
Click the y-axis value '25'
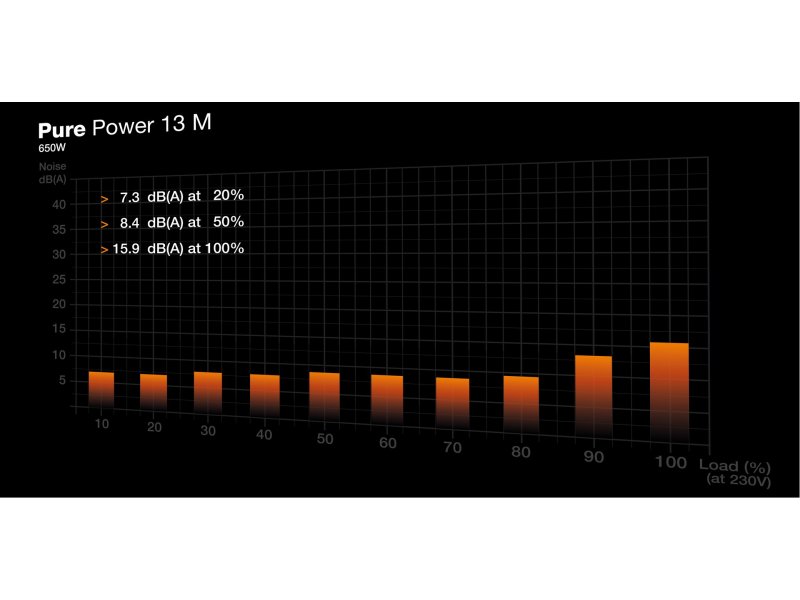(x=59, y=280)
